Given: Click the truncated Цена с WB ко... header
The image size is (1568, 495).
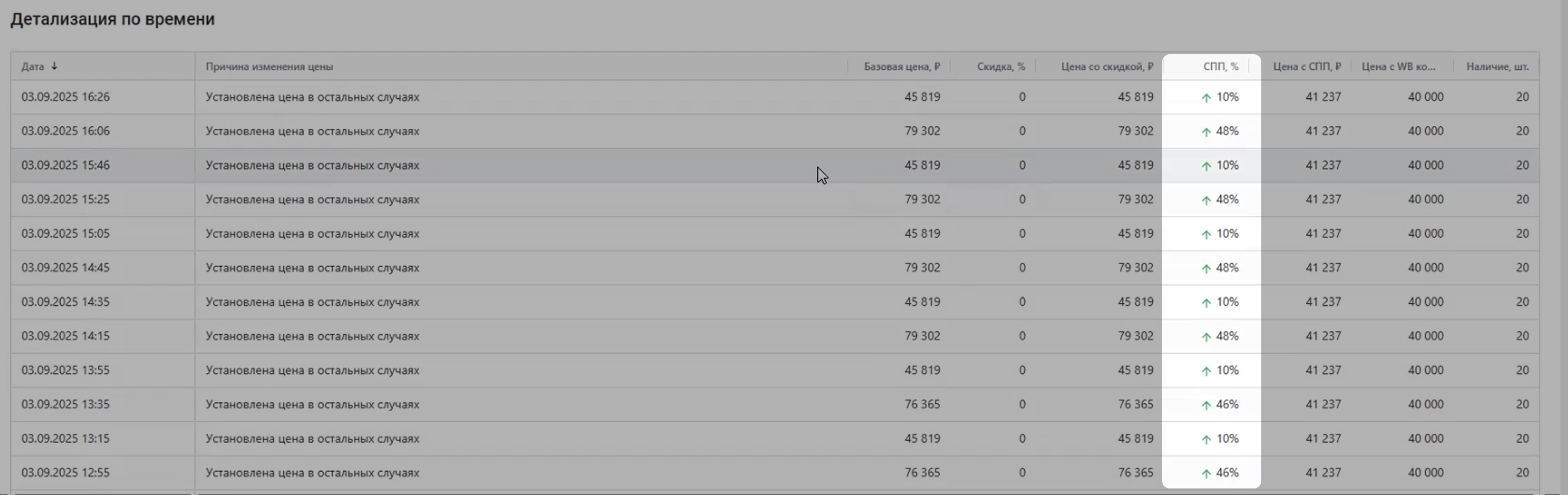Looking at the screenshot, I should pos(1398,66).
